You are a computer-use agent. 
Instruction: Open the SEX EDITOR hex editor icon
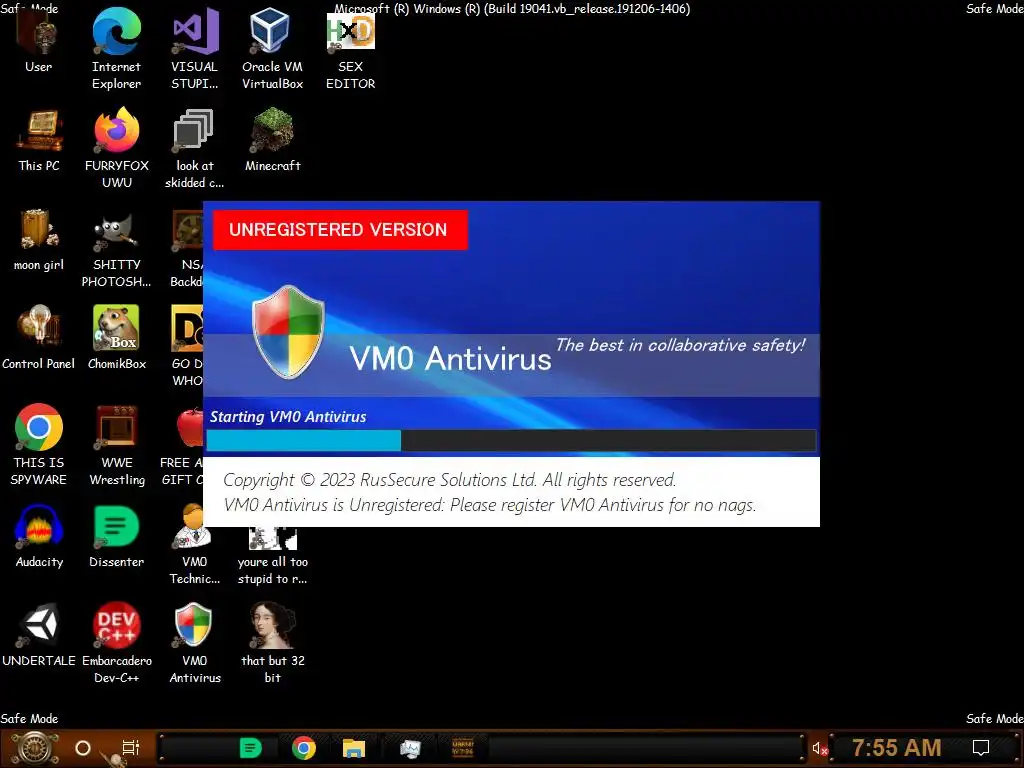351,50
